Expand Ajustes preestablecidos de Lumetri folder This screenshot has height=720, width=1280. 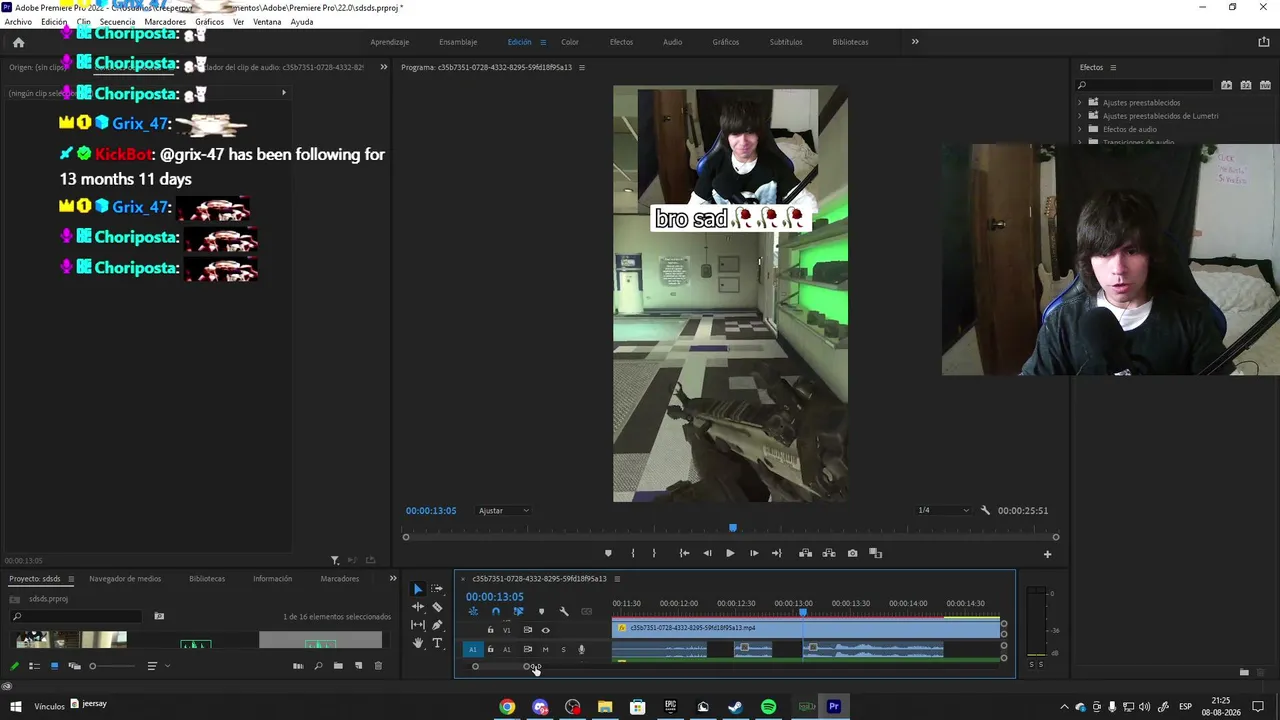[1080, 116]
